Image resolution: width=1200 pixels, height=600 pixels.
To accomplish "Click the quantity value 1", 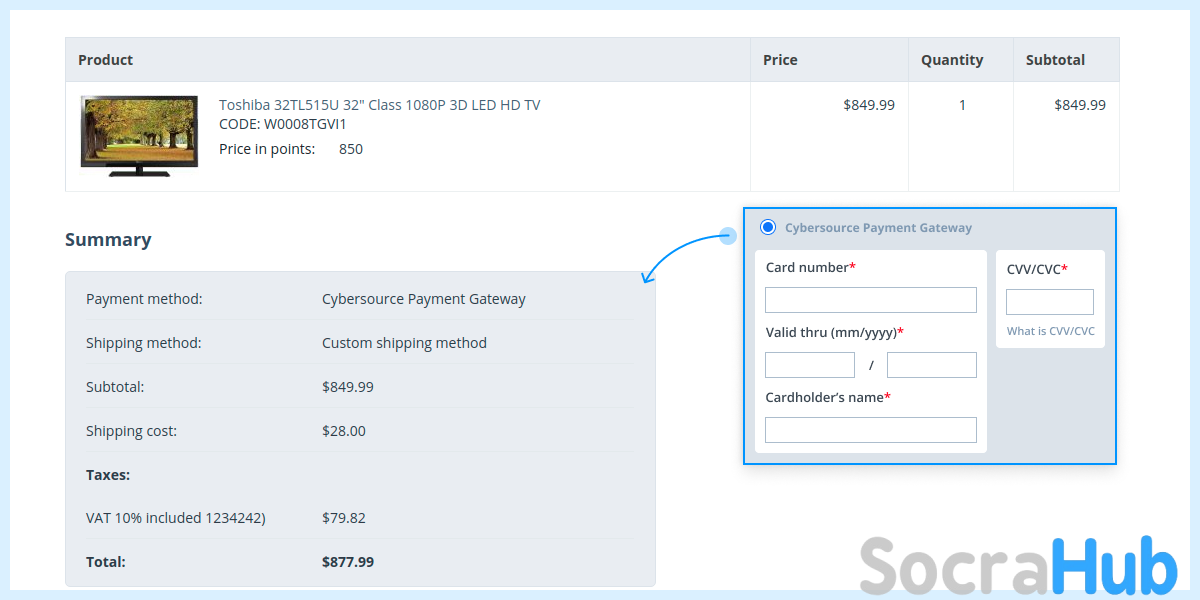I will point(962,105).
